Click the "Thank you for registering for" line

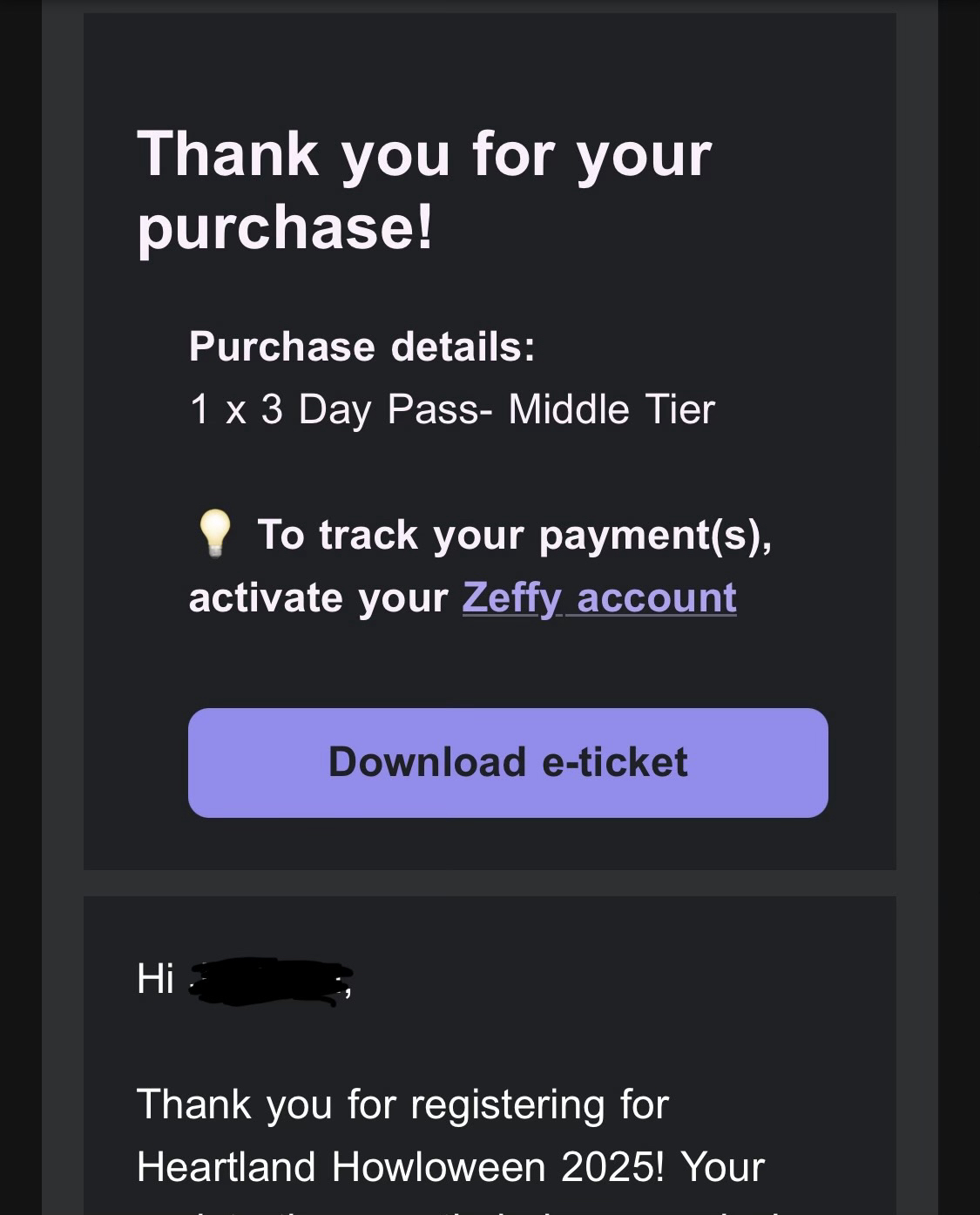[x=402, y=1104]
